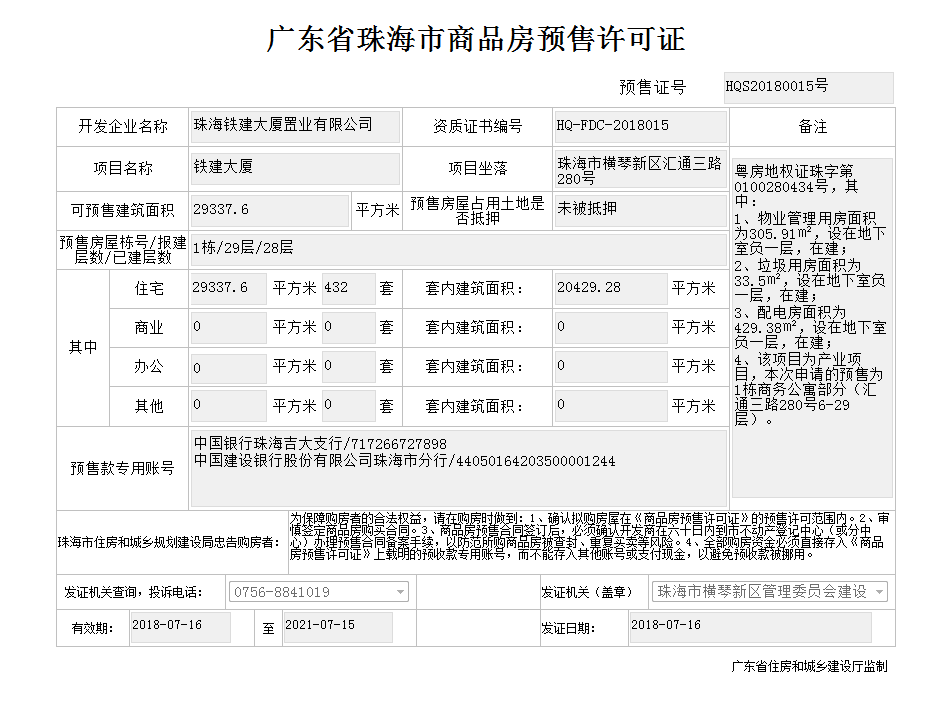
Task: Select the 住宅 套内建筑面积 field 20429.28
Action: [x=610, y=288]
